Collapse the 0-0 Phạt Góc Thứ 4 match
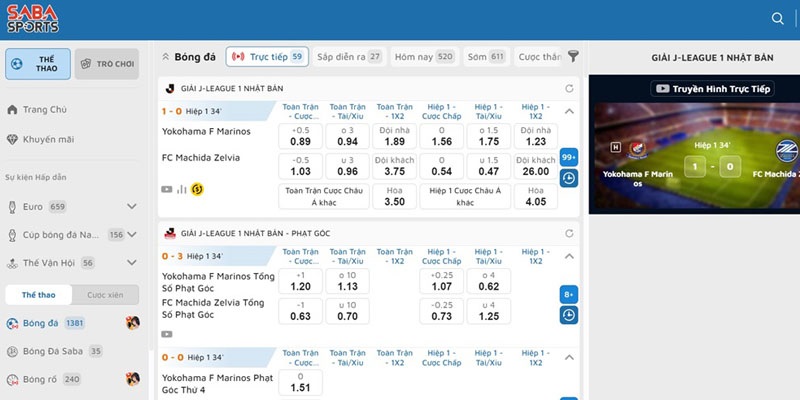The width and height of the screenshot is (800, 400). coord(569,357)
